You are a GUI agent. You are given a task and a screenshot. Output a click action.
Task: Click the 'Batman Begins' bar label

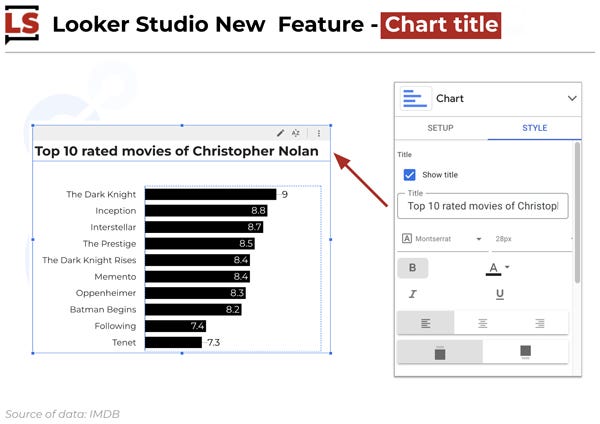point(103,310)
